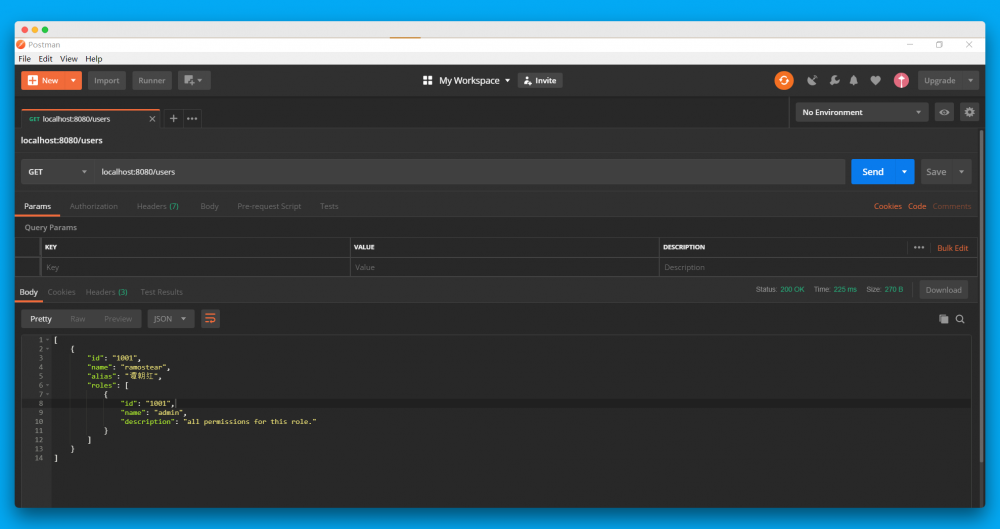
Task: Click the query param Description field
Action: click(818, 267)
